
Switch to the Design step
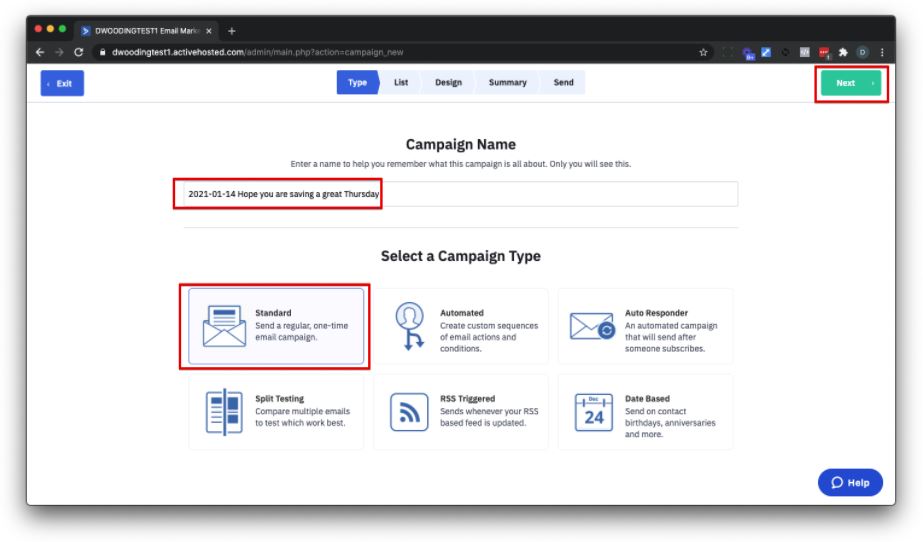click(x=448, y=83)
